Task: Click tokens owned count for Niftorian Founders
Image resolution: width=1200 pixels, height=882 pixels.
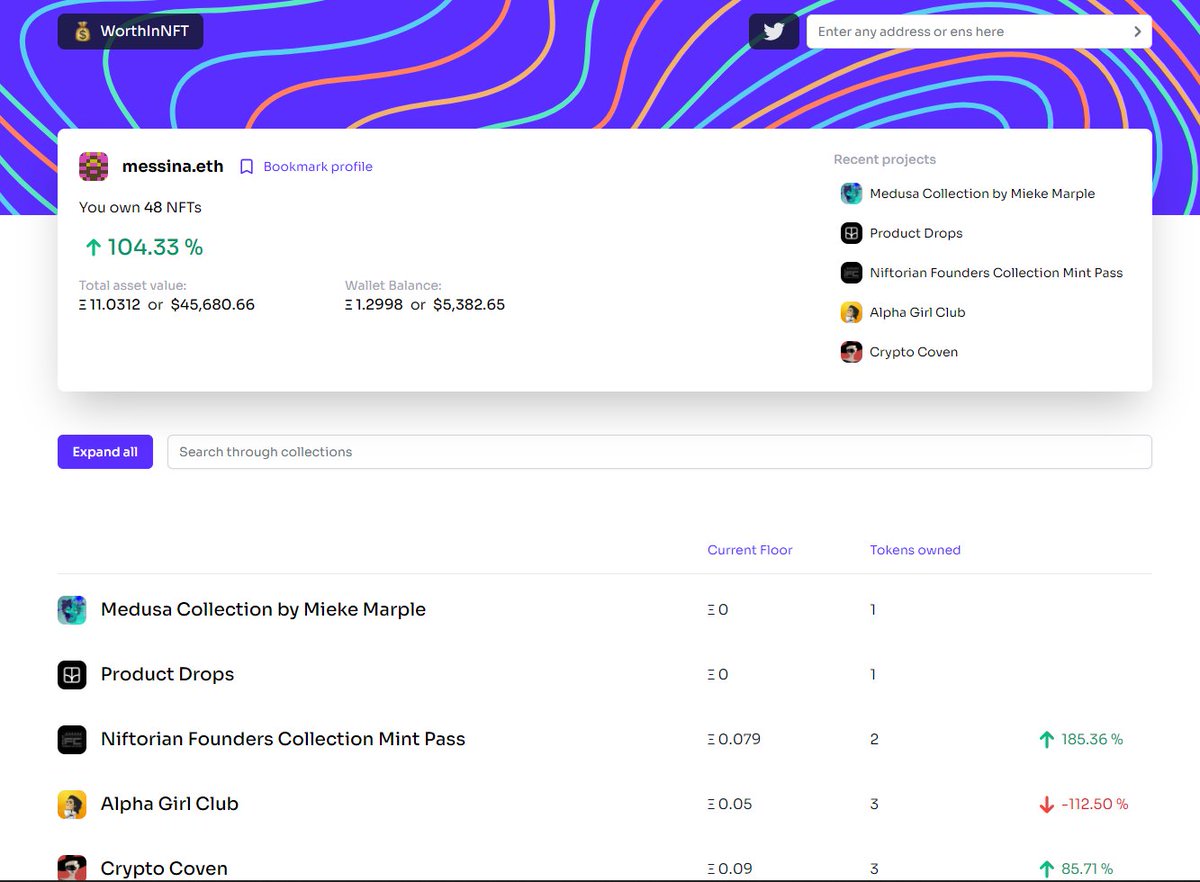Action: (x=874, y=740)
